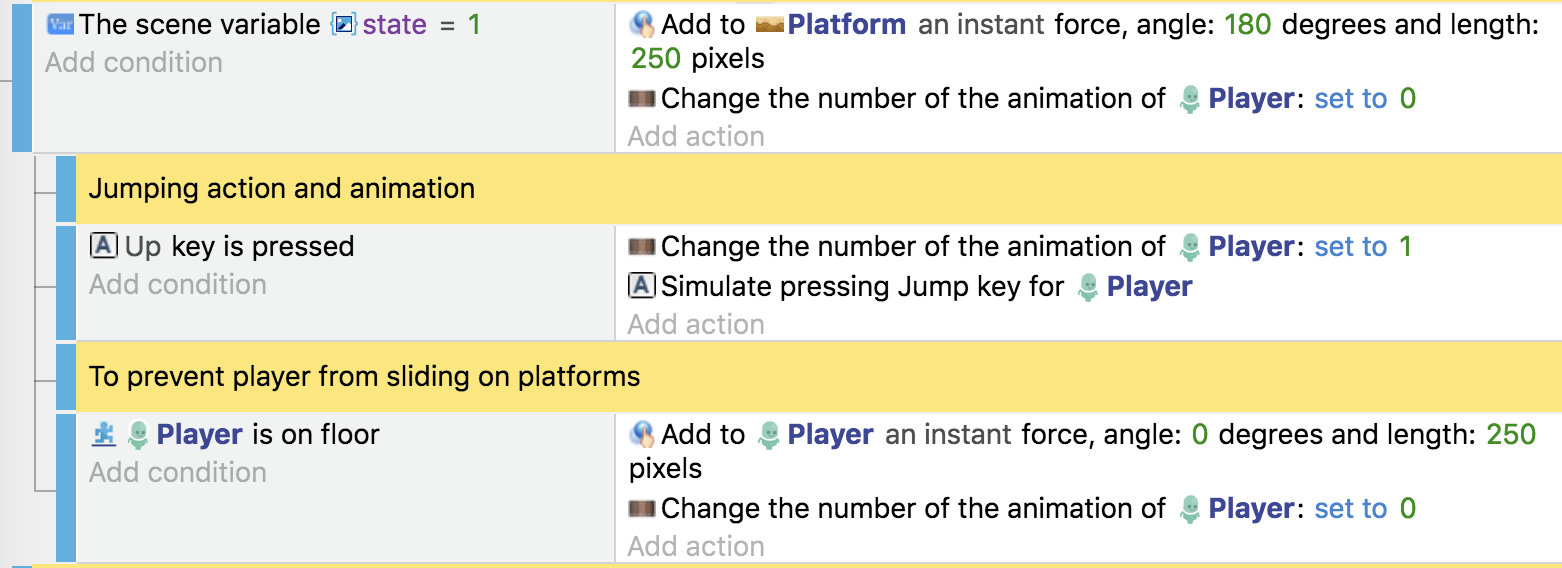Click the "Up" key parameter
The image size is (1562, 568).
[143, 246]
